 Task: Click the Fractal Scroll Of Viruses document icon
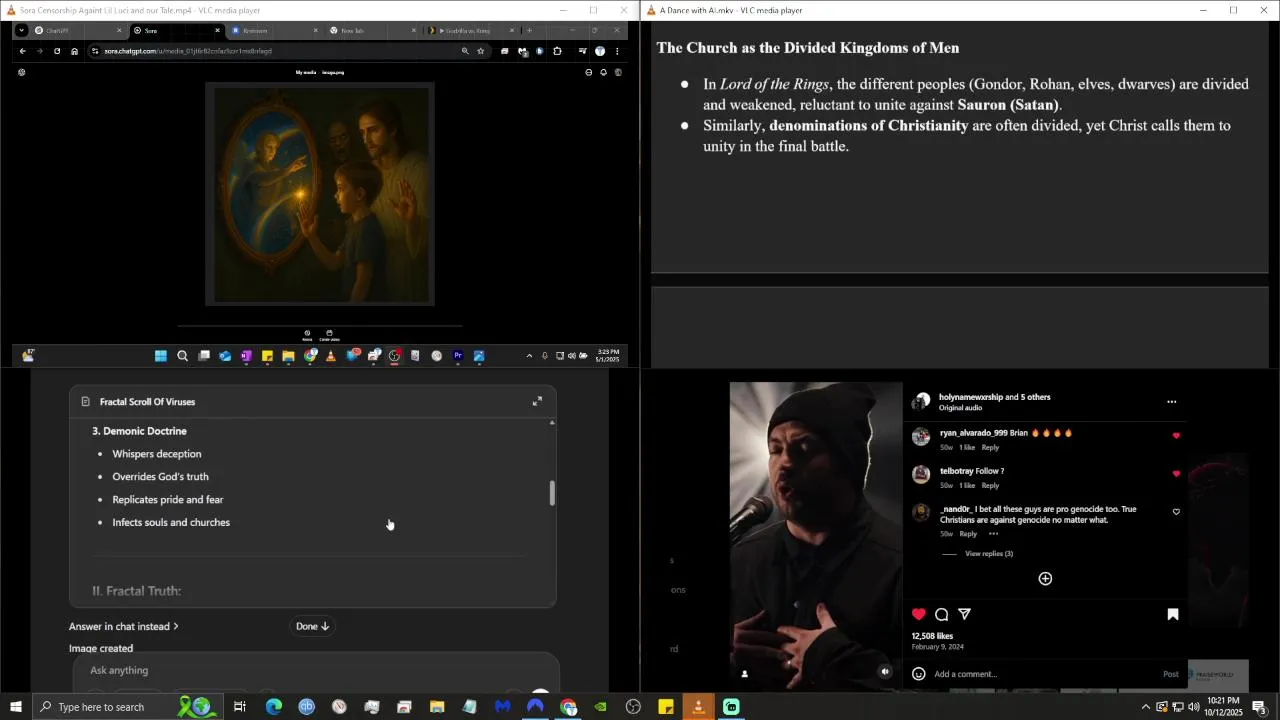[85, 401]
